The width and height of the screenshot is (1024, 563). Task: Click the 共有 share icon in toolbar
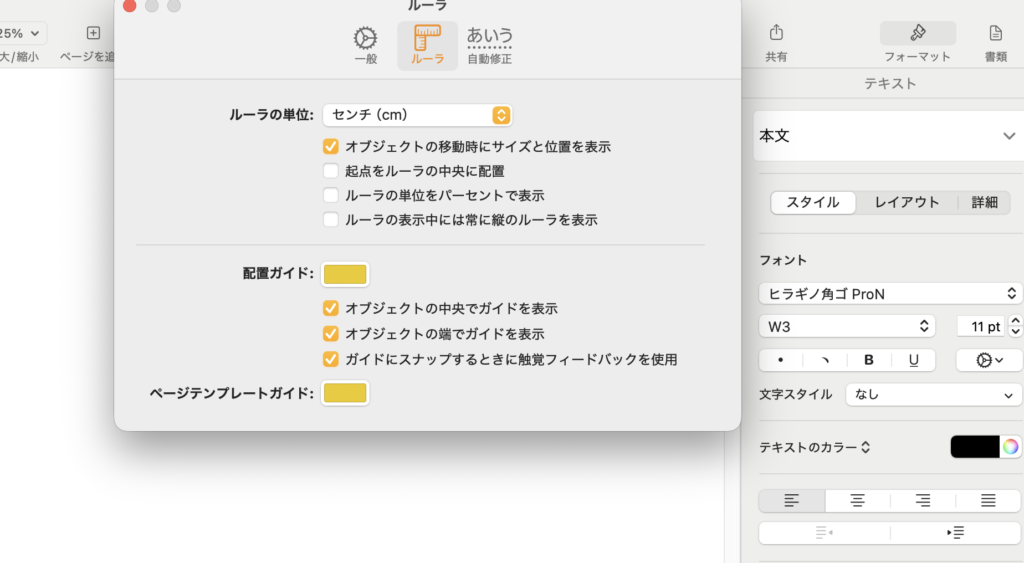[x=776, y=41]
